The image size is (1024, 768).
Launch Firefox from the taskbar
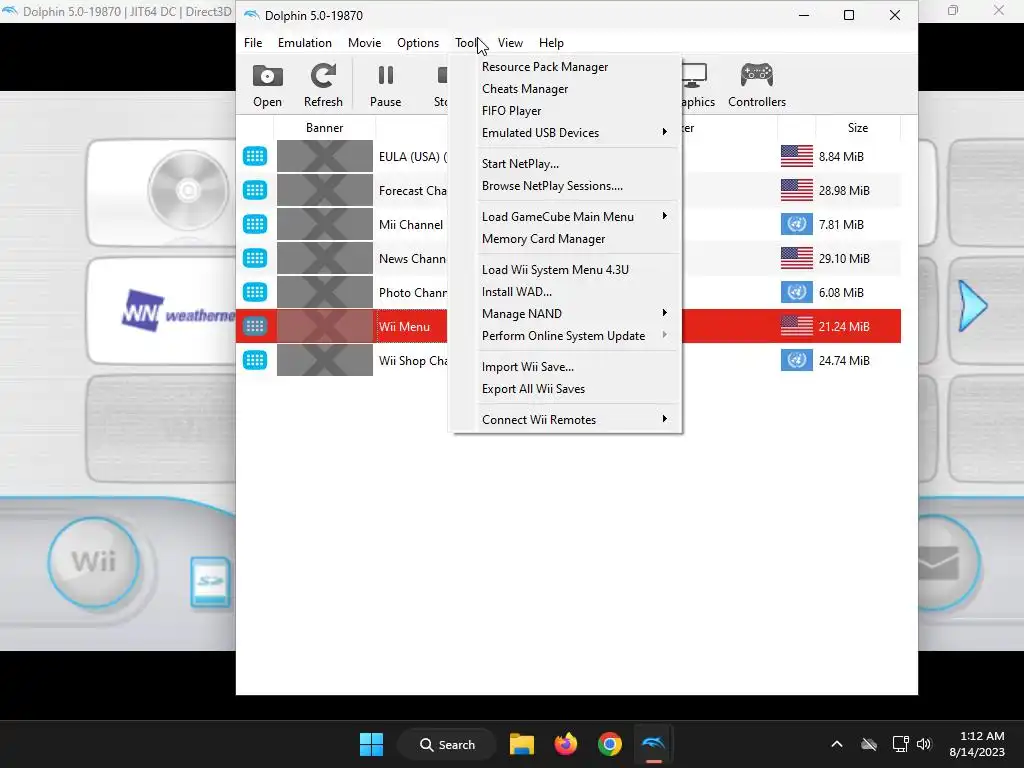click(x=566, y=744)
